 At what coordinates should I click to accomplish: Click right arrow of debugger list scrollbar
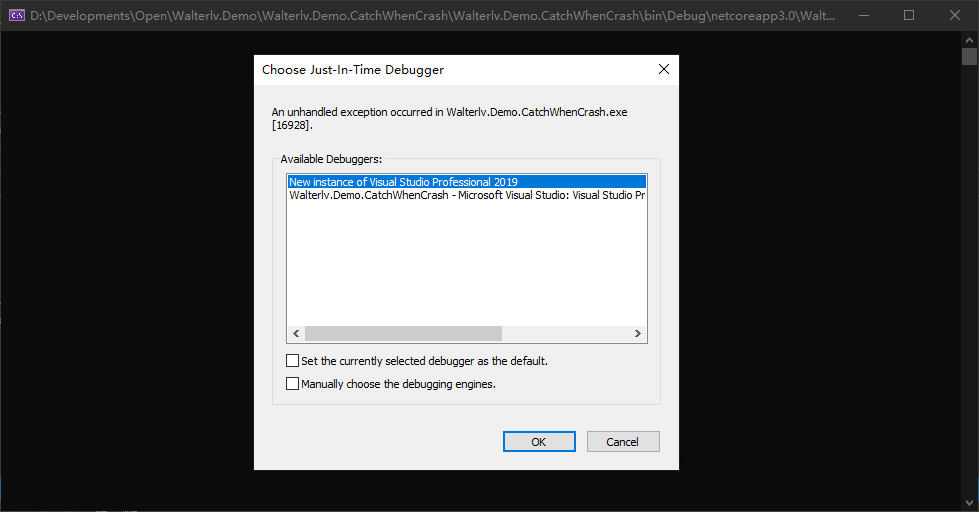[x=639, y=334]
